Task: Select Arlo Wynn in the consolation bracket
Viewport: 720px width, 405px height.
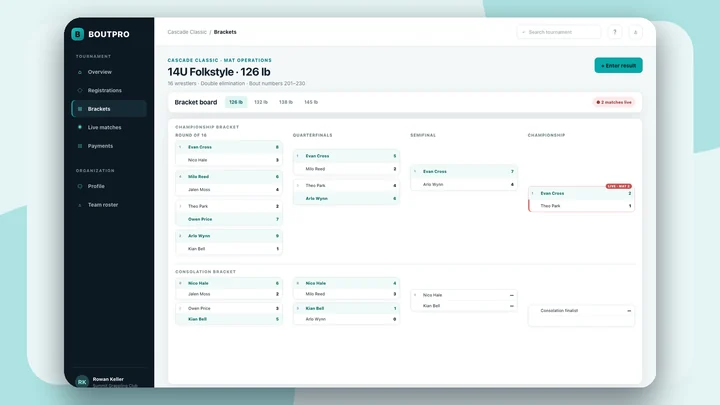Action: pyautogui.click(x=346, y=319)
